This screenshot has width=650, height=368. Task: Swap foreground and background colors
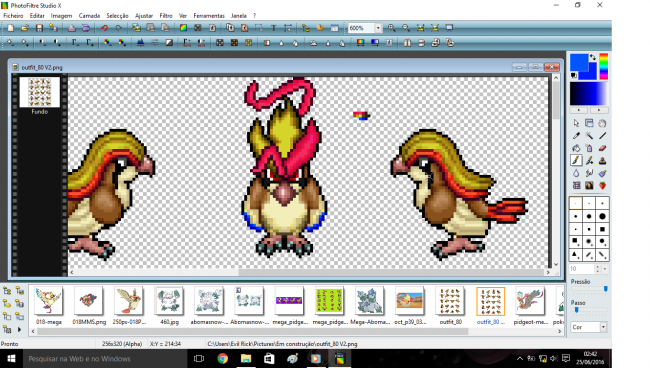(593, 58)
